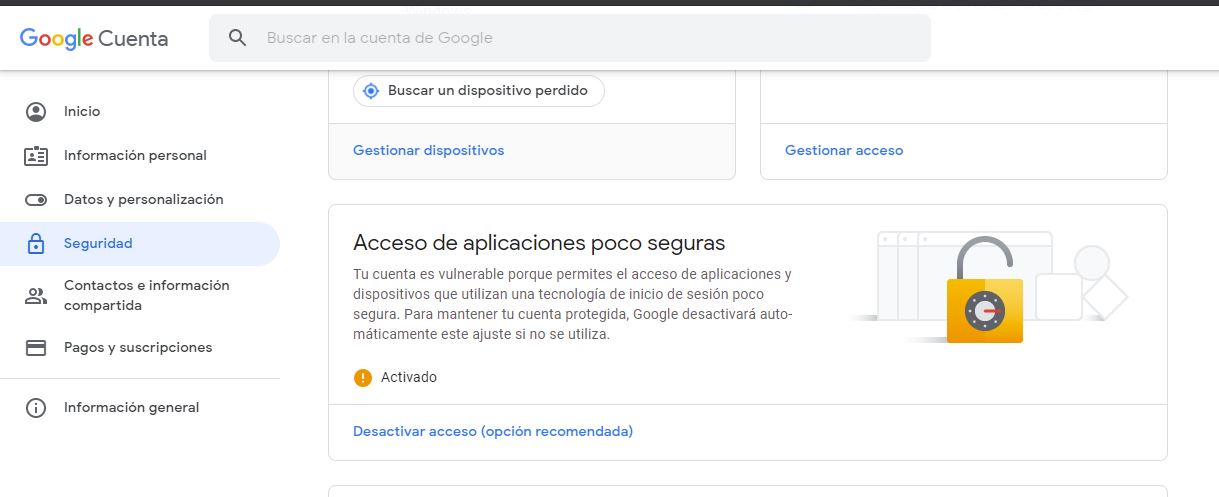The height and width of the screenshot is (497, 1219).
Task: Click the Inicio person icon in sidebar
Action: point(36,112)
